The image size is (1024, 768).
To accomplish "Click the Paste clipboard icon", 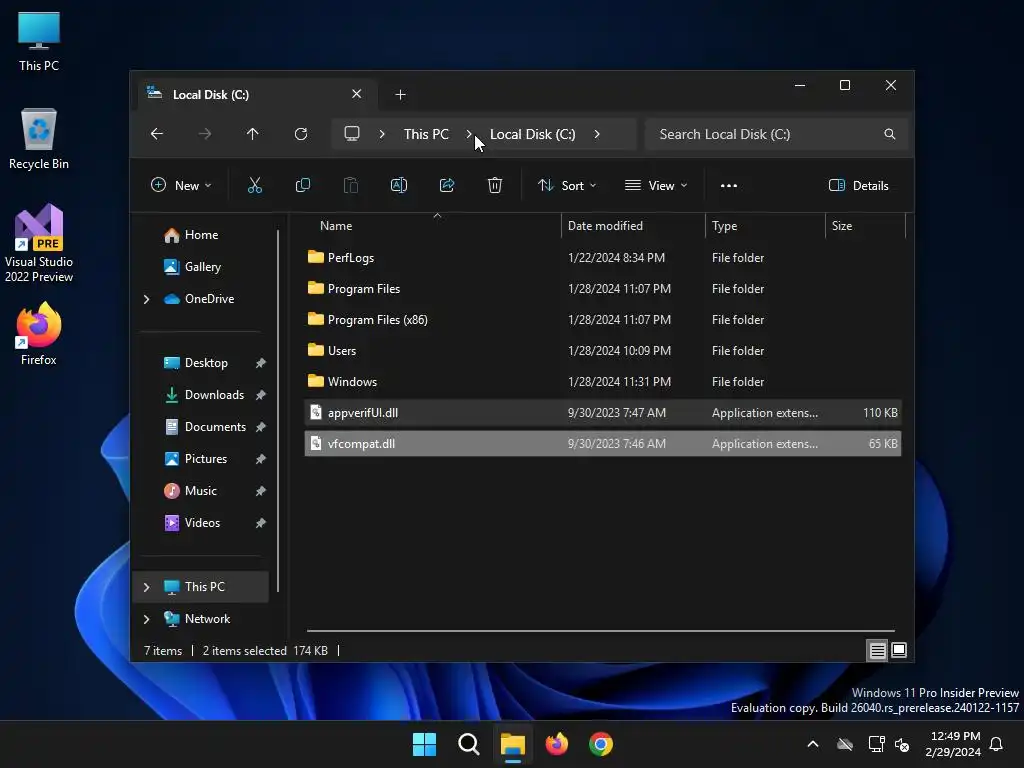I will click(x=351, y=185).
